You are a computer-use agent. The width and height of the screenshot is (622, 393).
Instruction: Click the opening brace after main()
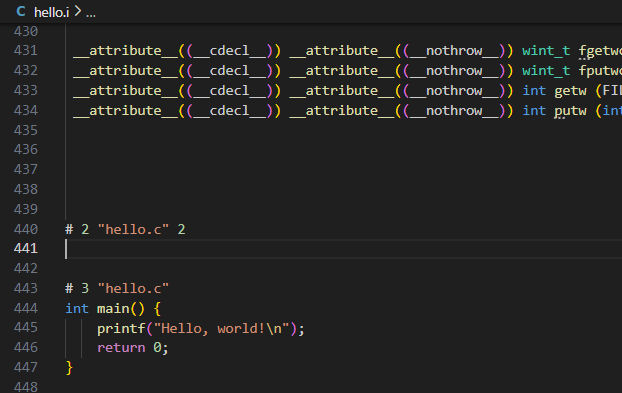point(157,309)
